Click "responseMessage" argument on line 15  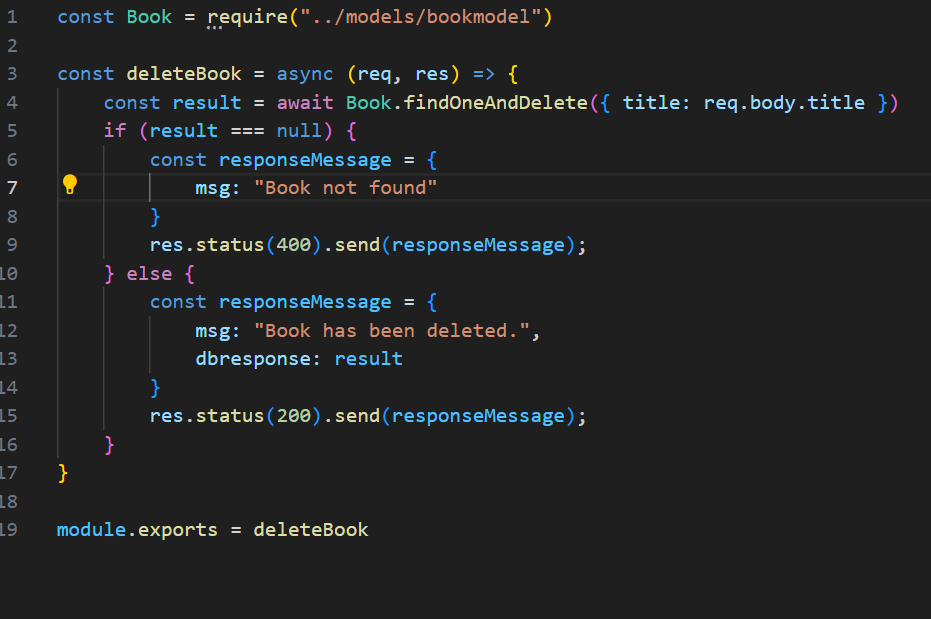478,415
